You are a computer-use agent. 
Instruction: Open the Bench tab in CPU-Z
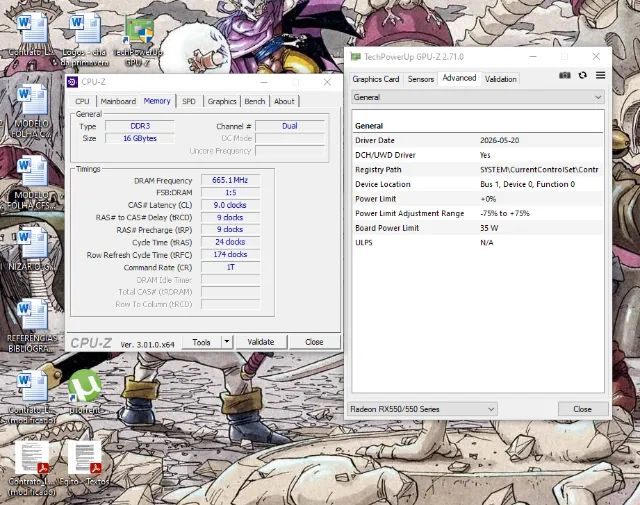click(x=255, y=101)
